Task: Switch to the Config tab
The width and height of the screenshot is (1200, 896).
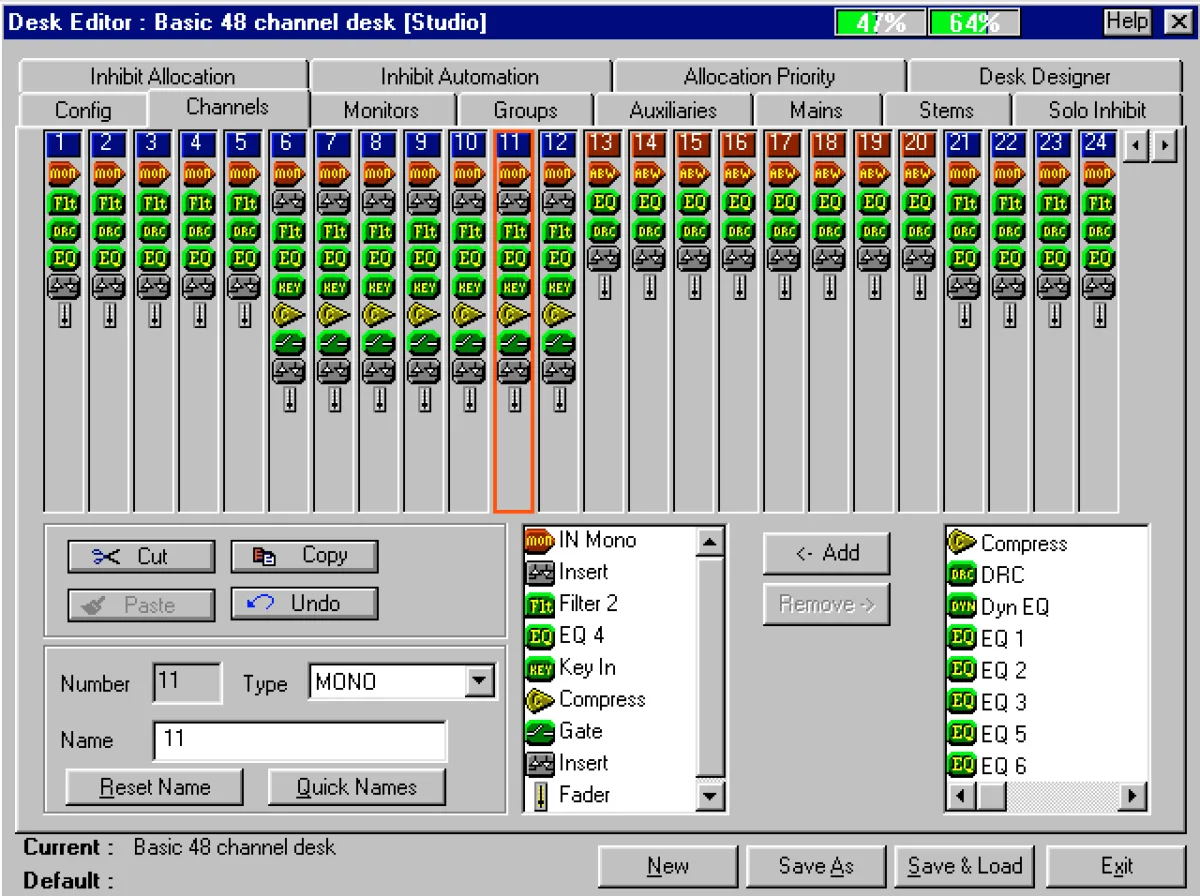Action: (x=83, y=110)
